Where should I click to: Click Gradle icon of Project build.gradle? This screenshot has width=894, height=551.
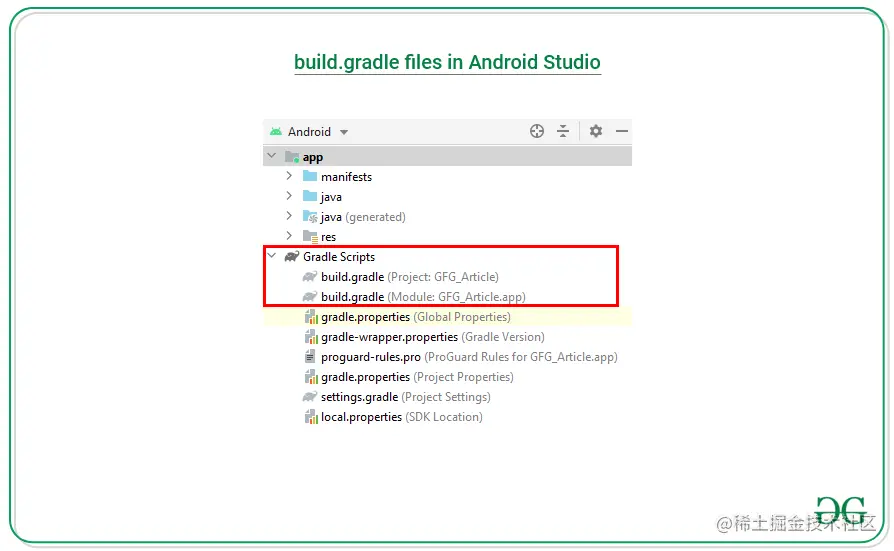[310, 277]
